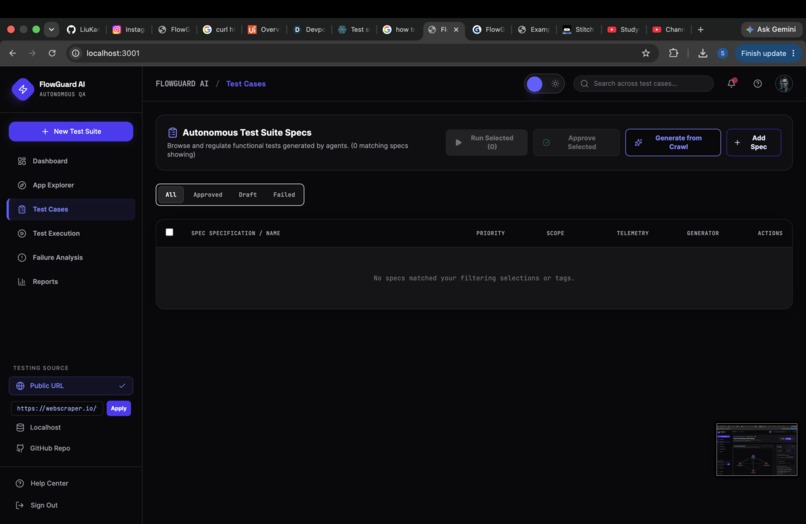Switch to the LiuKai GitHub tab
Image resolution: width=806 pixels, height=524 pixels.
pyautogui.click(x=83, y=29)
